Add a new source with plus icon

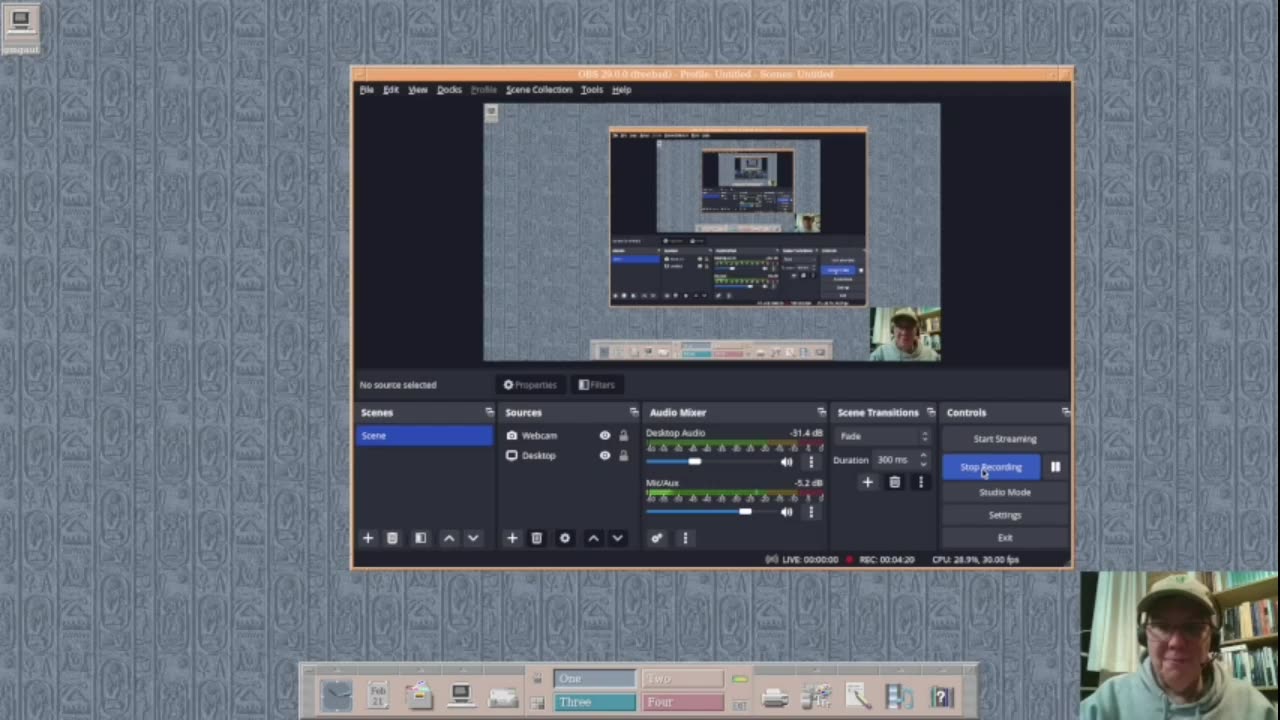512,538
